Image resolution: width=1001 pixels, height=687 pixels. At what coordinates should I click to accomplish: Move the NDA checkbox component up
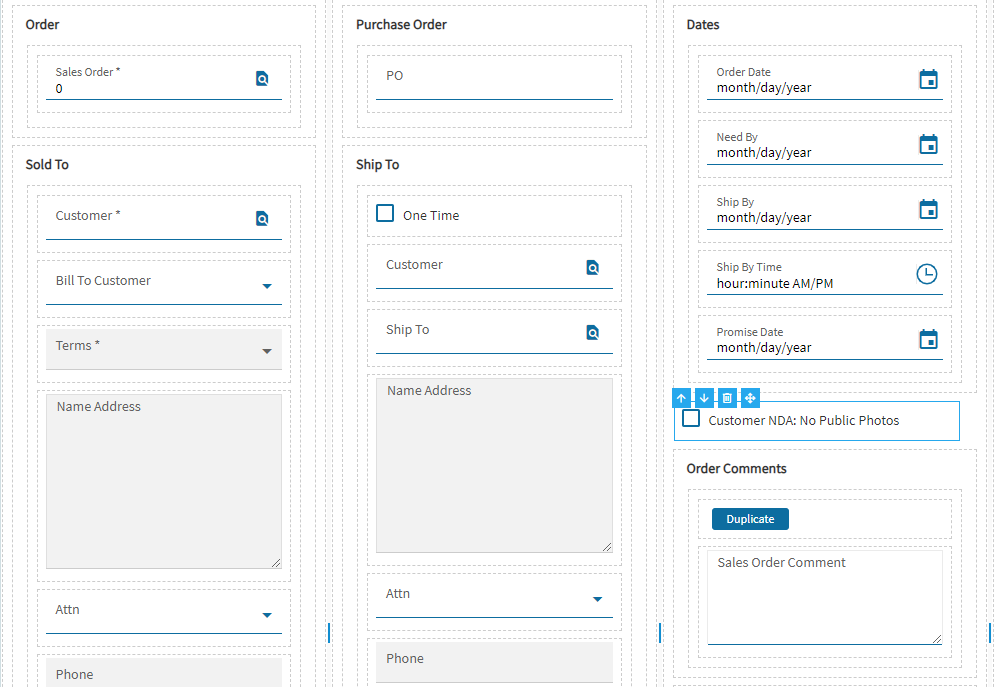point(681,398)
